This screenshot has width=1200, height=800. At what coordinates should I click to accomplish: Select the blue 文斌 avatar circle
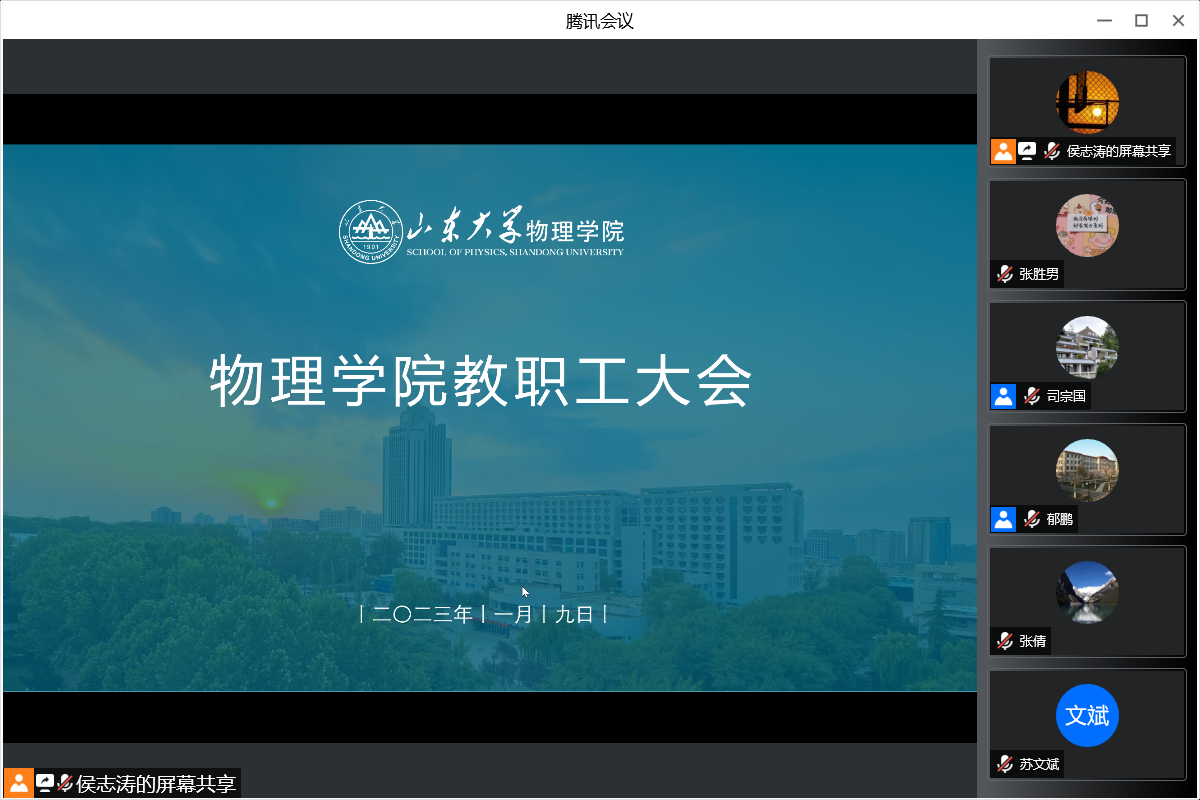(x=1087, y=715)
